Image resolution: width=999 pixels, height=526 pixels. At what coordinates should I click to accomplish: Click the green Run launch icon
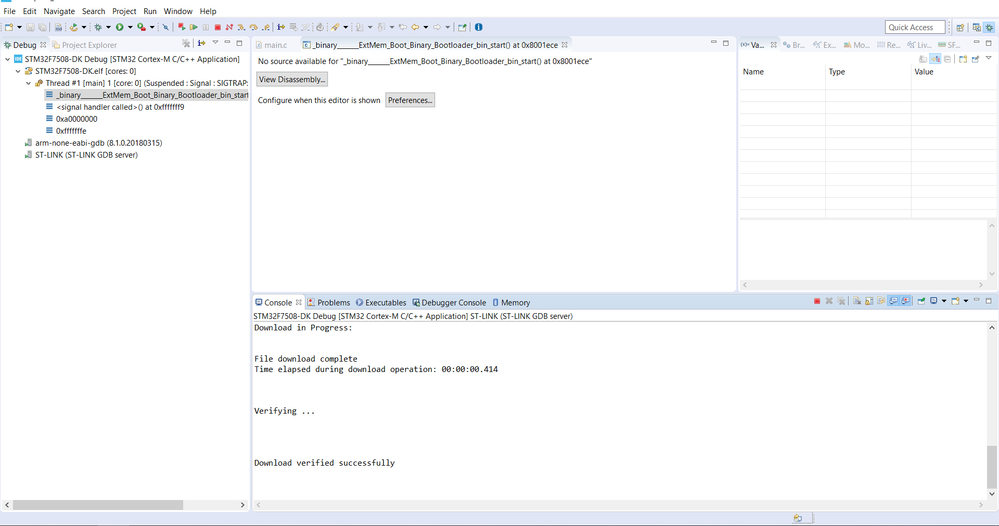[119, 27]
